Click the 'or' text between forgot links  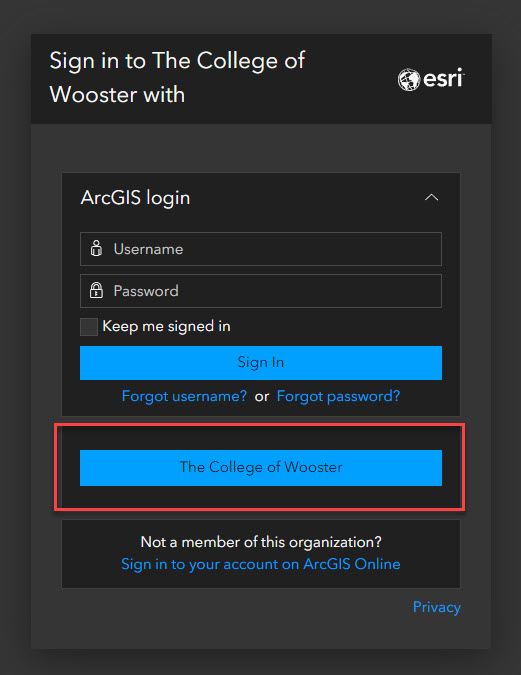[x=262, y=397]
